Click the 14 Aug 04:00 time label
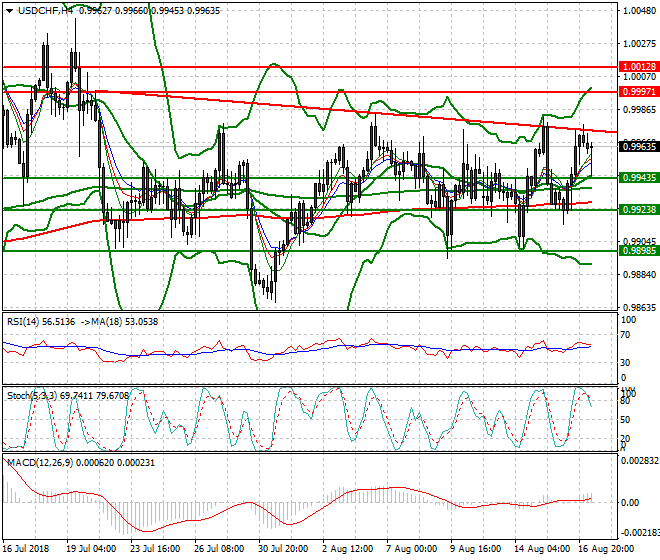The height and width of the screenshot is (560, 660). point(540,549)
